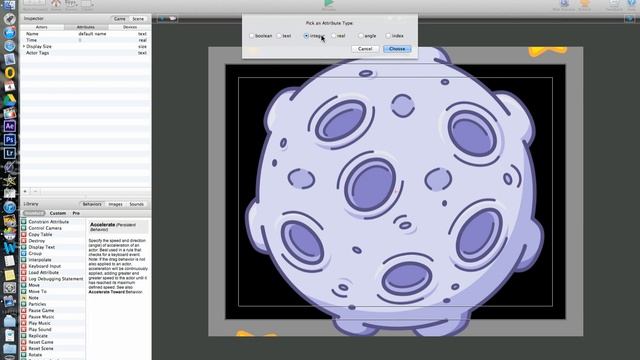Select Destroy behavior icon
The width and height of the screenshot is (640, 360).
(x=24, y=241)
